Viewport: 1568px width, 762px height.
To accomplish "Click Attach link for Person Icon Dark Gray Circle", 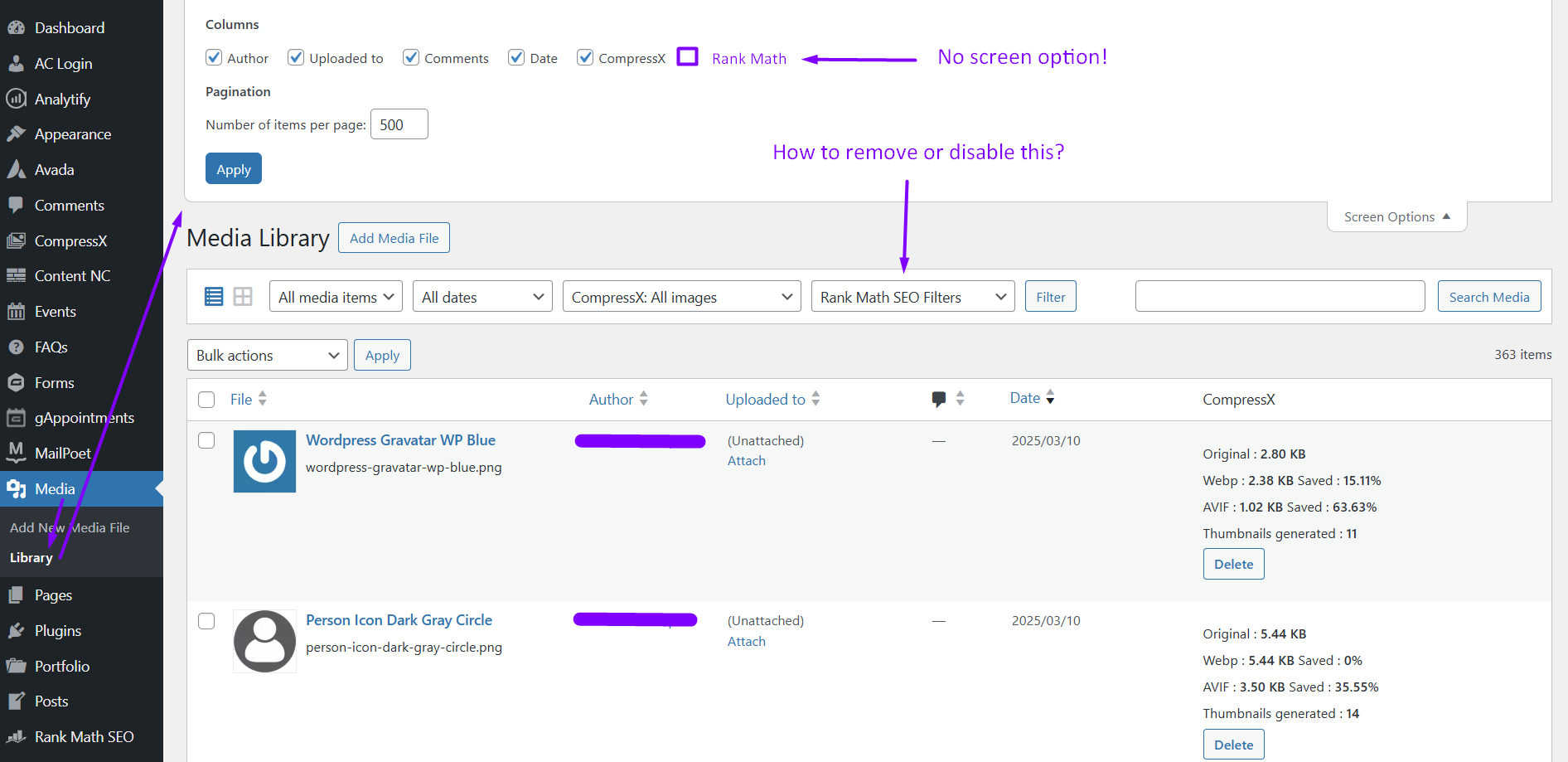I will pos(747,642).
